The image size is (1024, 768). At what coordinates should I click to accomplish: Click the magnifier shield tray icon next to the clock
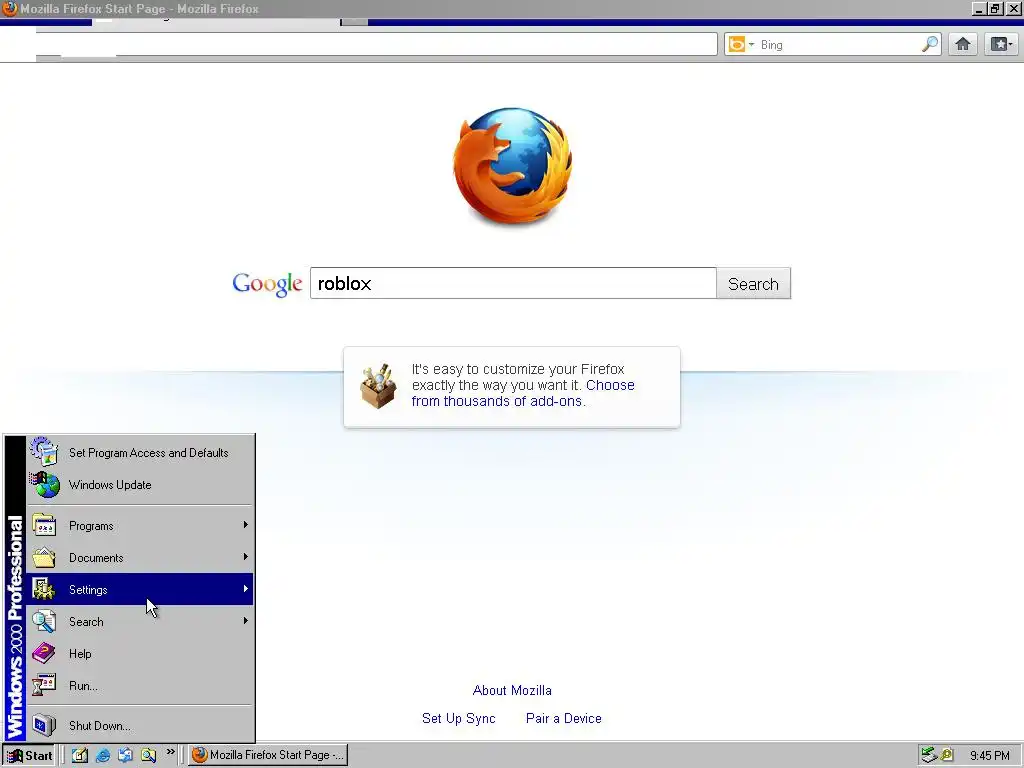tap(947, 756)
